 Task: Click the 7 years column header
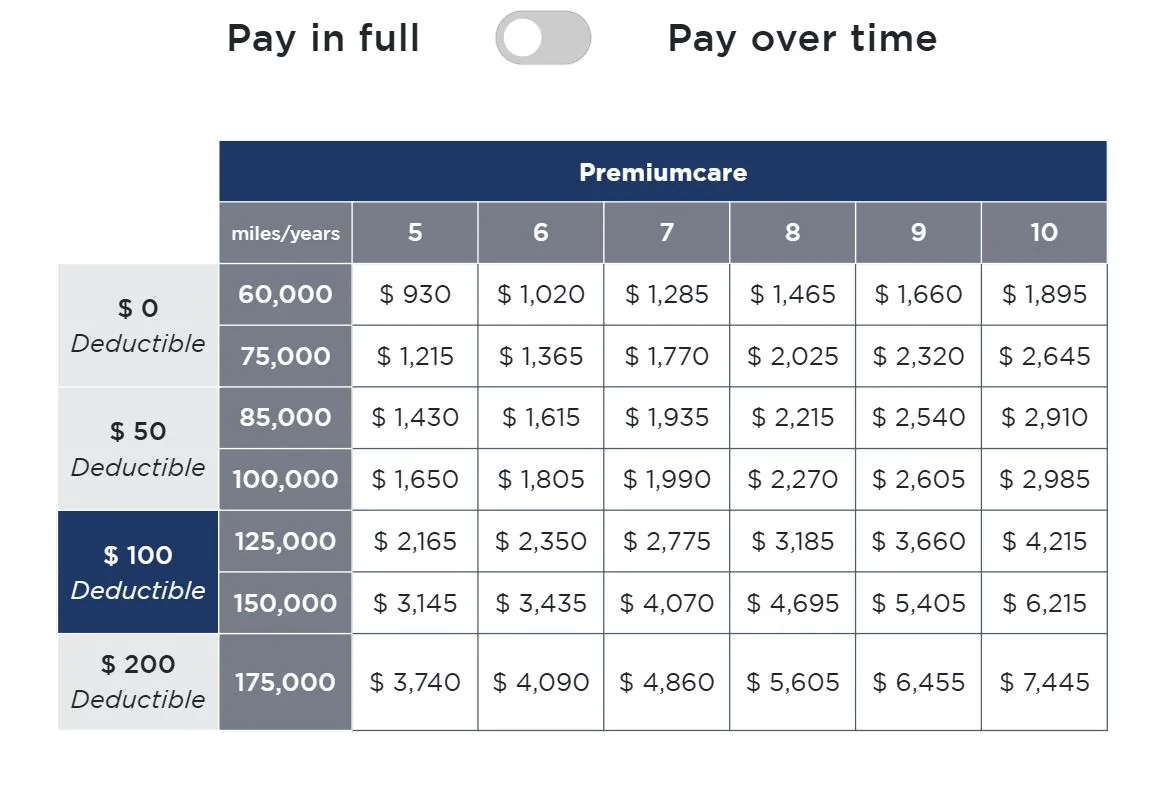[667, 232]
